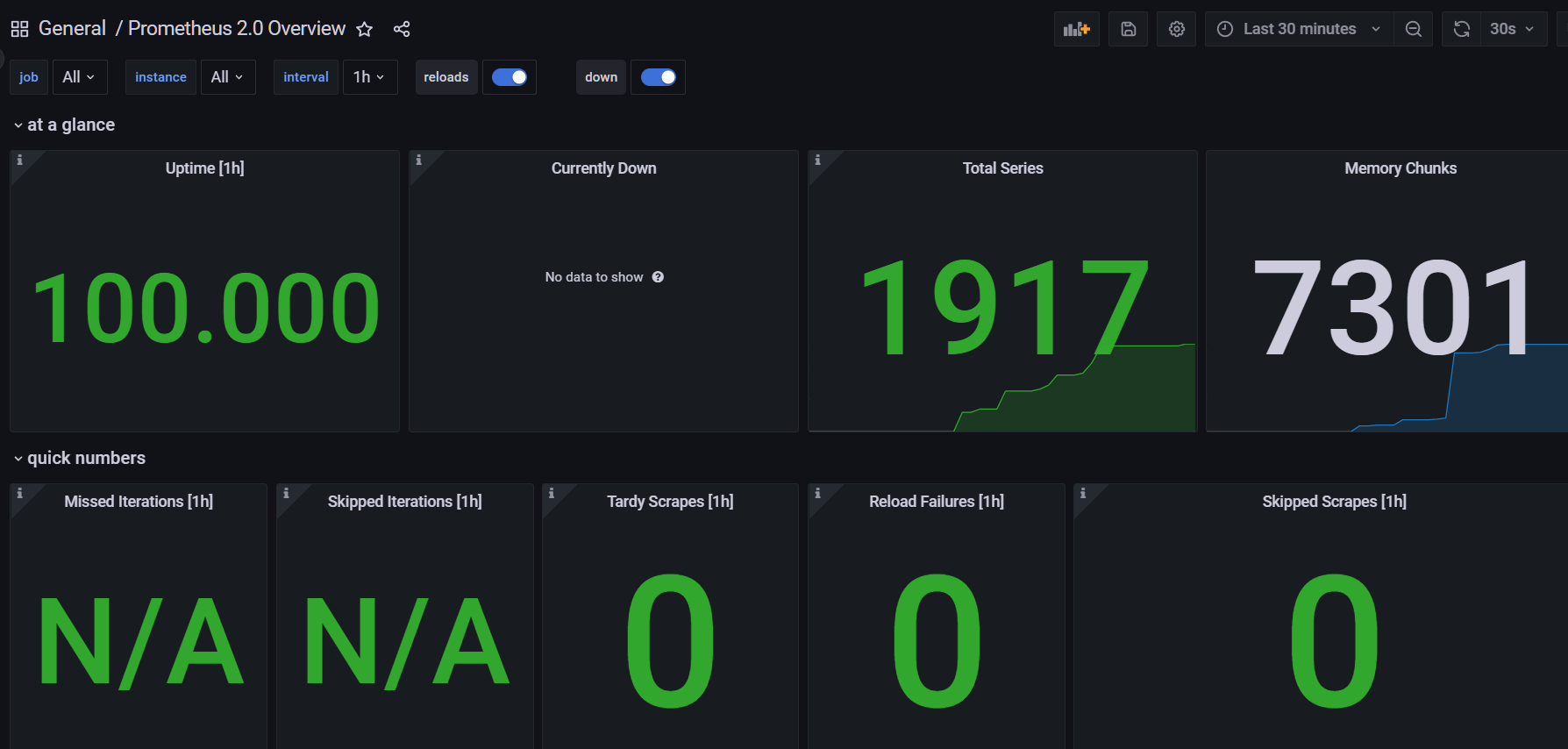This screenshot has width=1568, height=749.
Task: Show info for the Total Series panel
Action: tap(817, 160)
